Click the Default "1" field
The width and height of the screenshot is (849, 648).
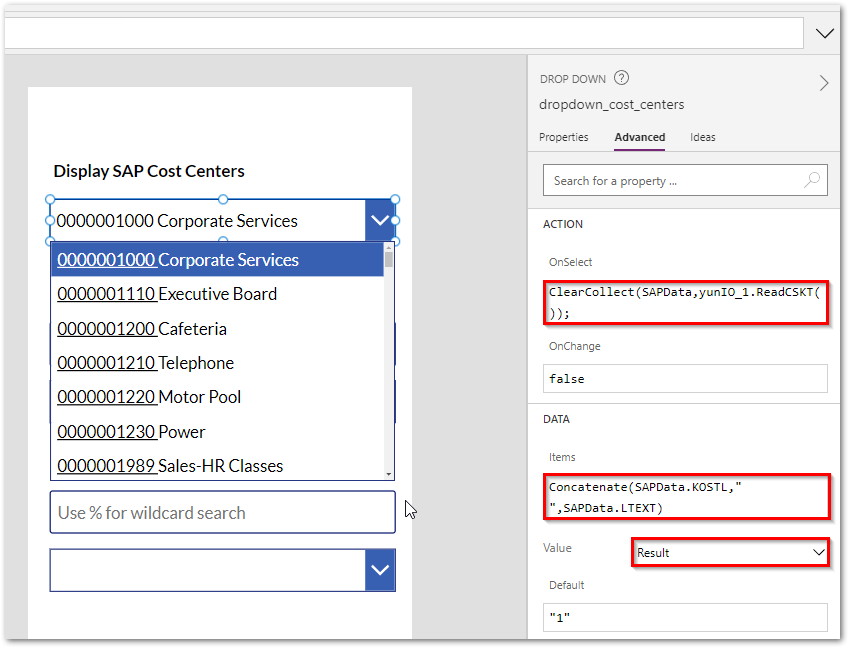[x=685, y=617]
